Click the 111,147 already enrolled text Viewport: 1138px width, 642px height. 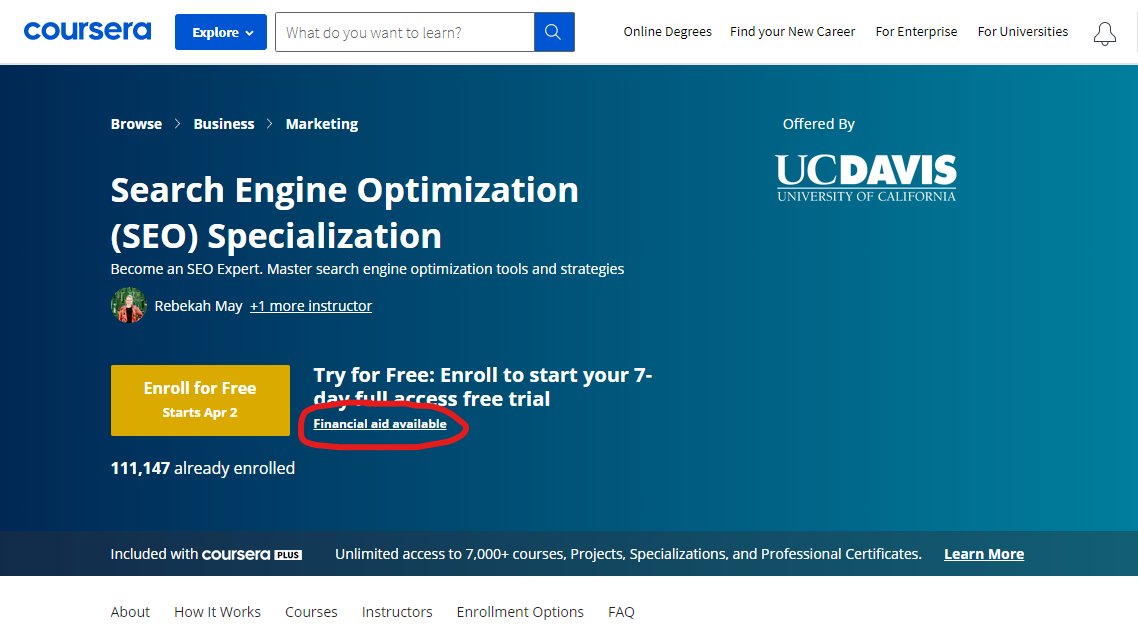coord(202,469)
